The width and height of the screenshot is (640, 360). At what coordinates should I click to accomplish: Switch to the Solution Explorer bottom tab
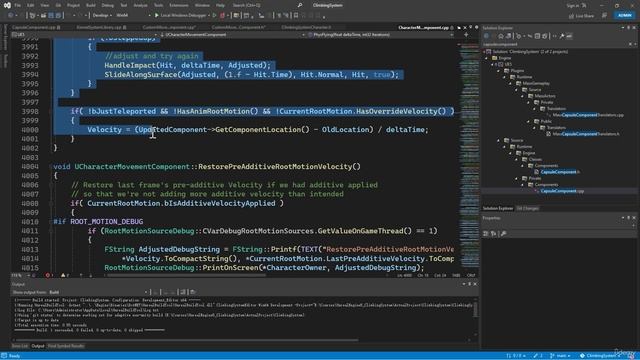(498, 208)
